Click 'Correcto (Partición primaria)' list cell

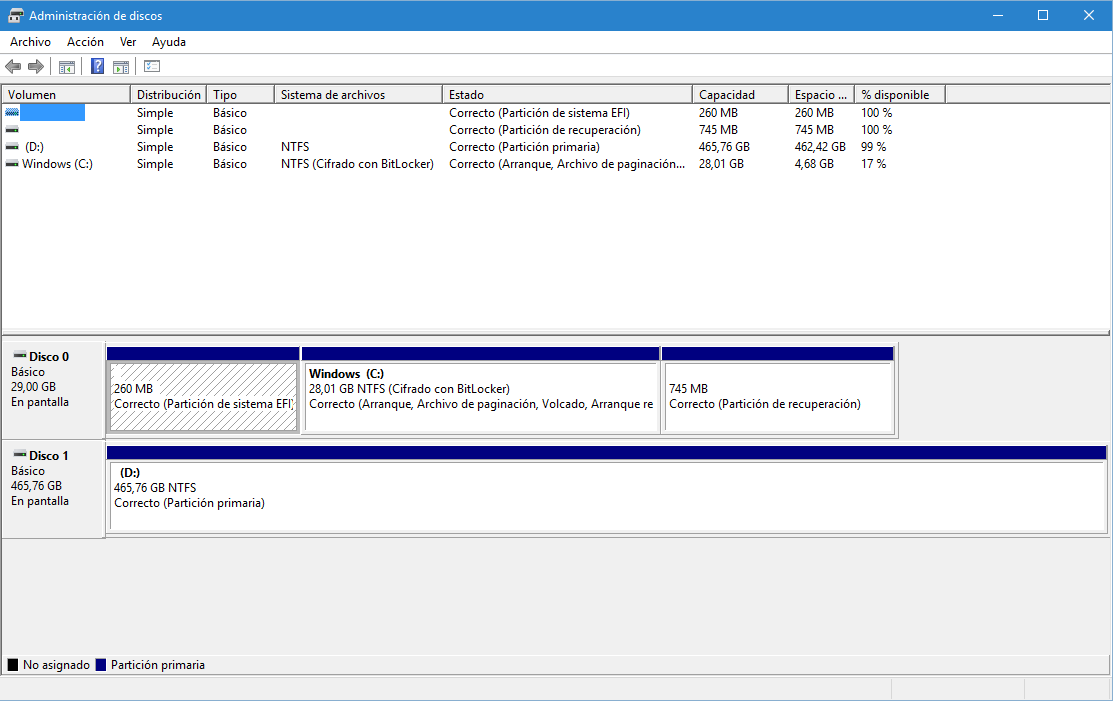(x=525, y=147)
